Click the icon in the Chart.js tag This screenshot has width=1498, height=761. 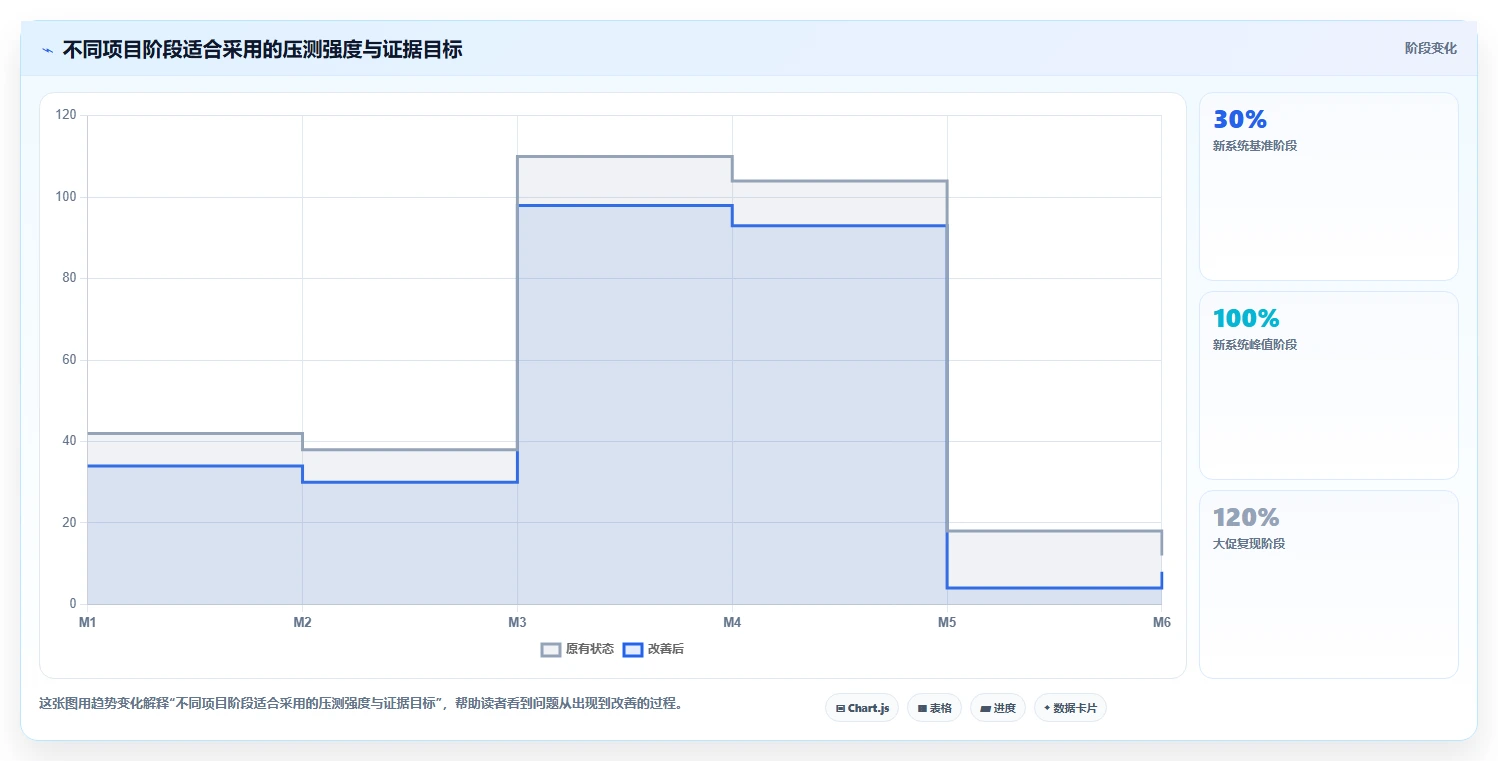(841, 708)
